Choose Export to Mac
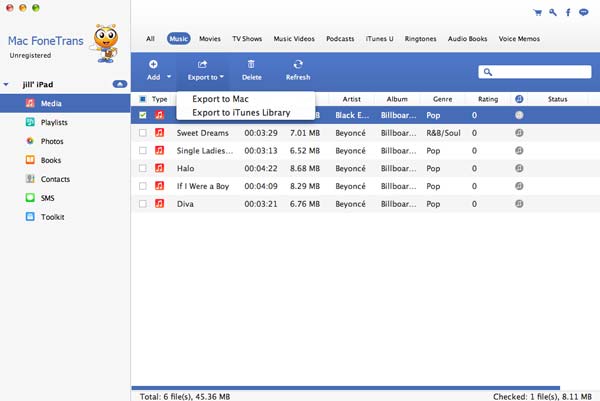 tap(220, 99)
